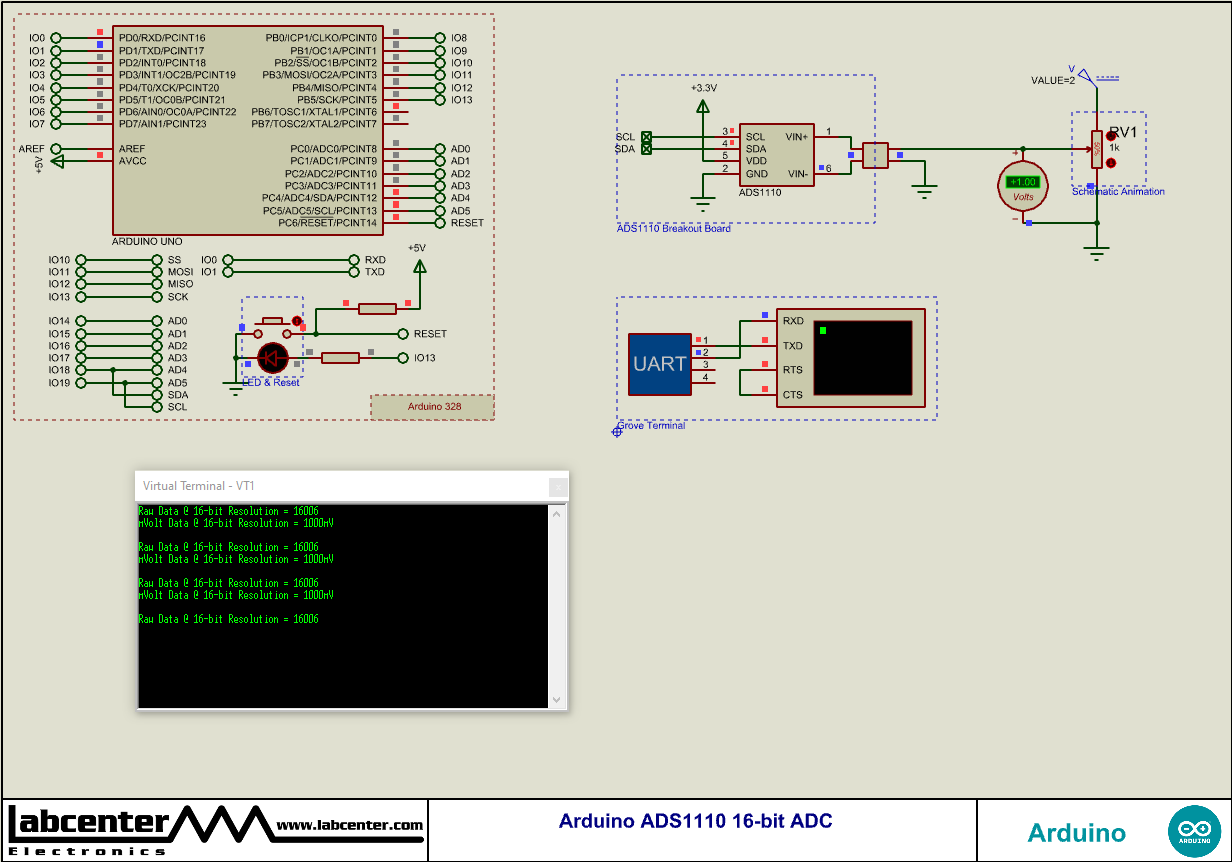Click the voltmeter showing +1.00 Volts
Screen dimensions: 1232x862
pyautogui.click(x=1022, y=183)
